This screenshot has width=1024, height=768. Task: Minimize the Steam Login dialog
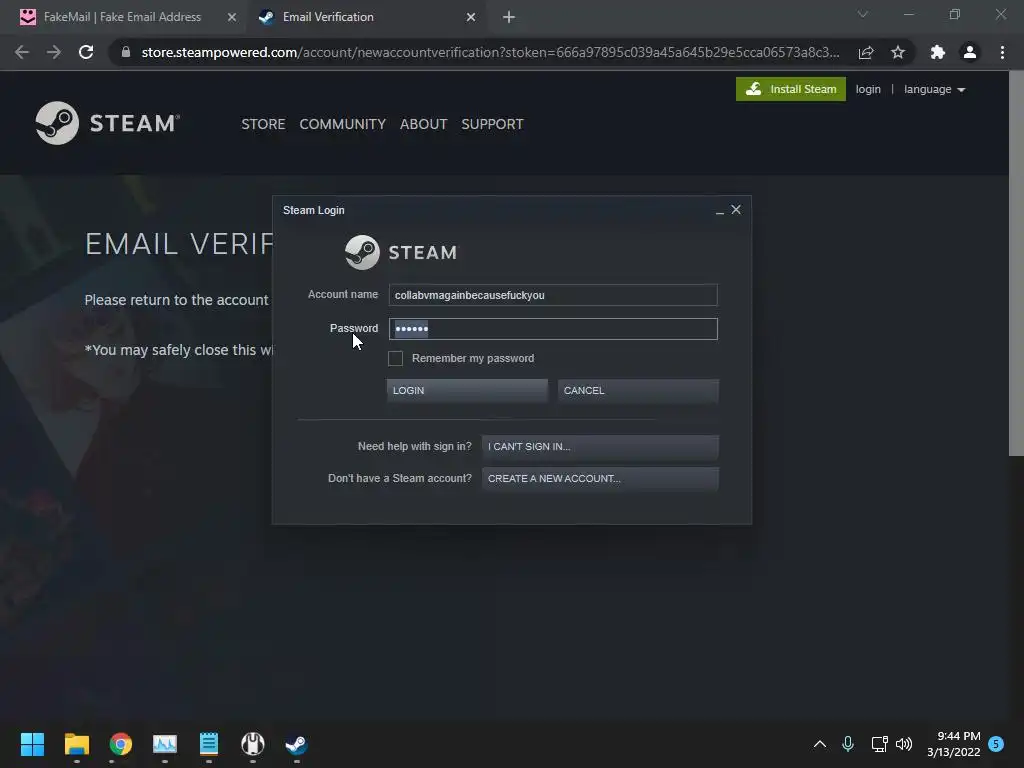[x=720, y=210]
